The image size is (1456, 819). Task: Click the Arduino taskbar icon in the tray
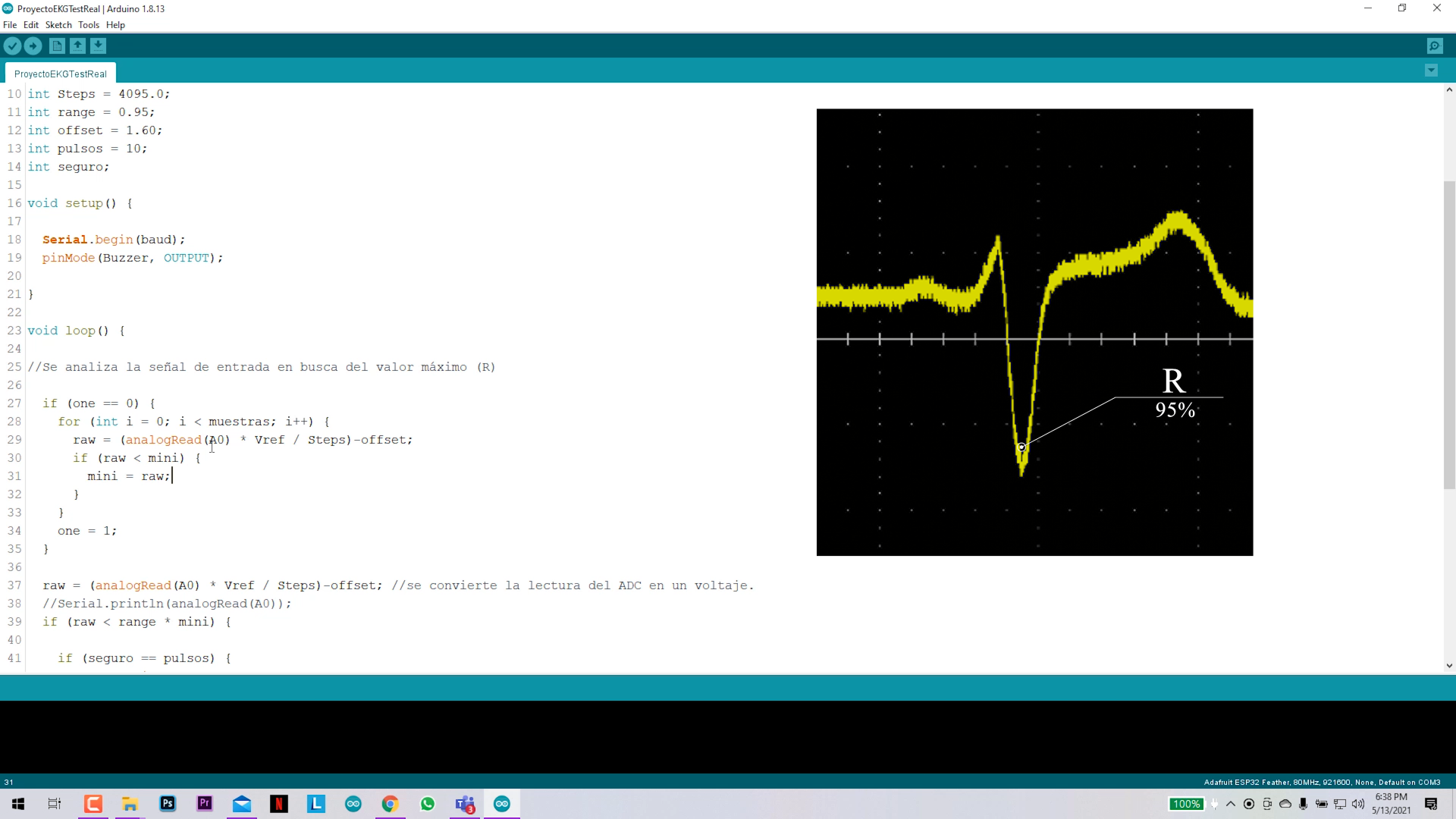coord(504,803)
